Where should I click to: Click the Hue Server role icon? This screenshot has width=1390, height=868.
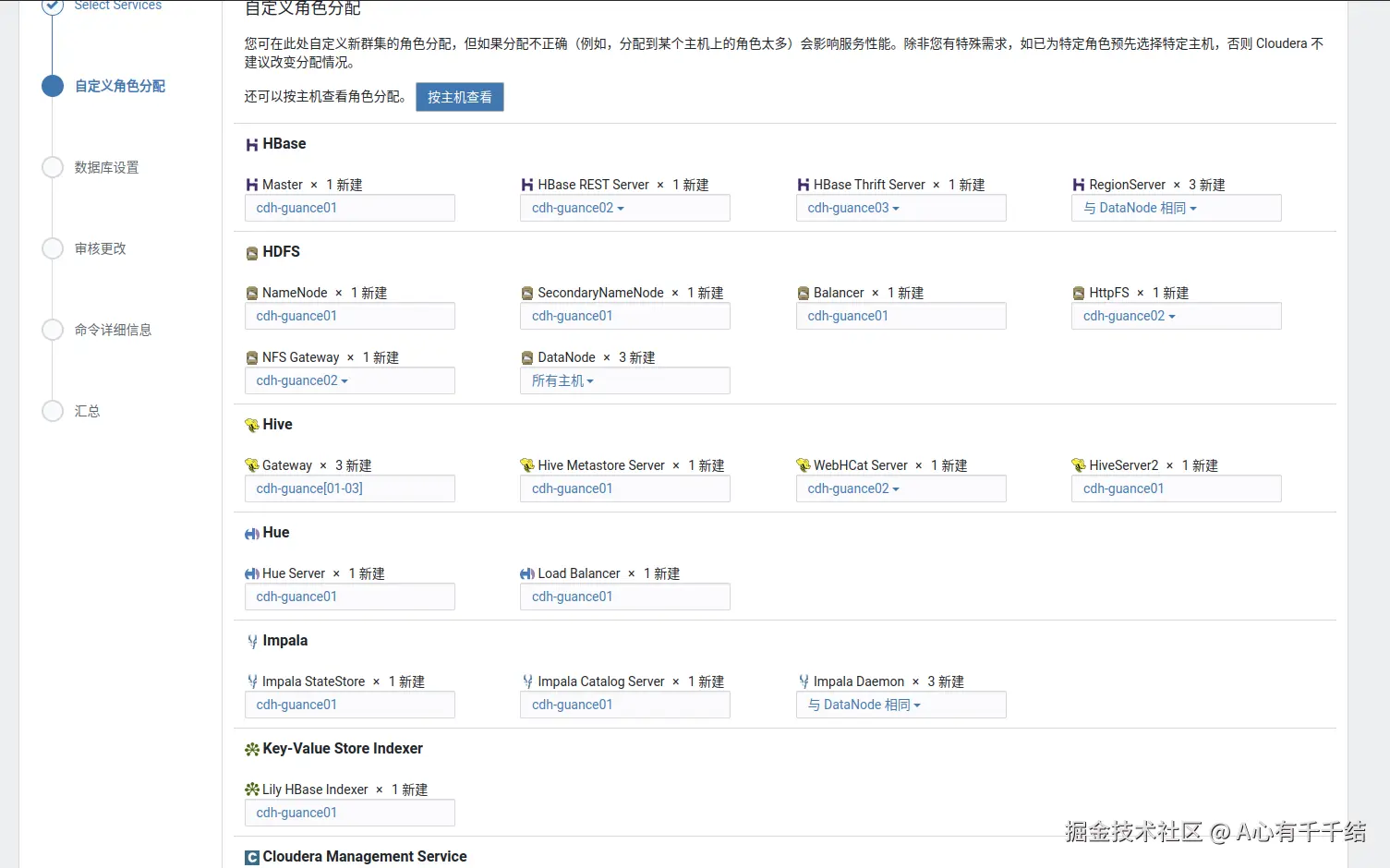(251, 574)
